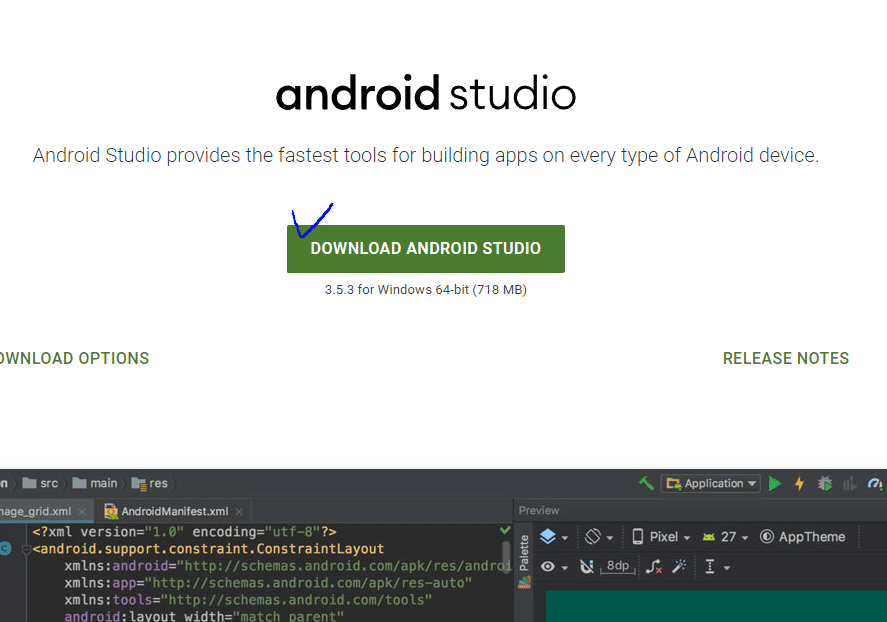This screenshot has width=887, height=622.
Task: Expand the design surface layers dropdown arrow
Action: [x=565, y=538]
